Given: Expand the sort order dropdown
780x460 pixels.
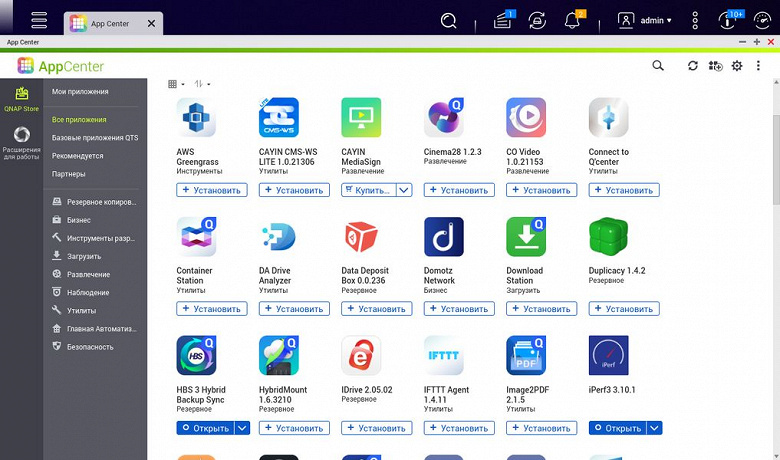Looking at the screenshot, I should (x=202, y=84).
